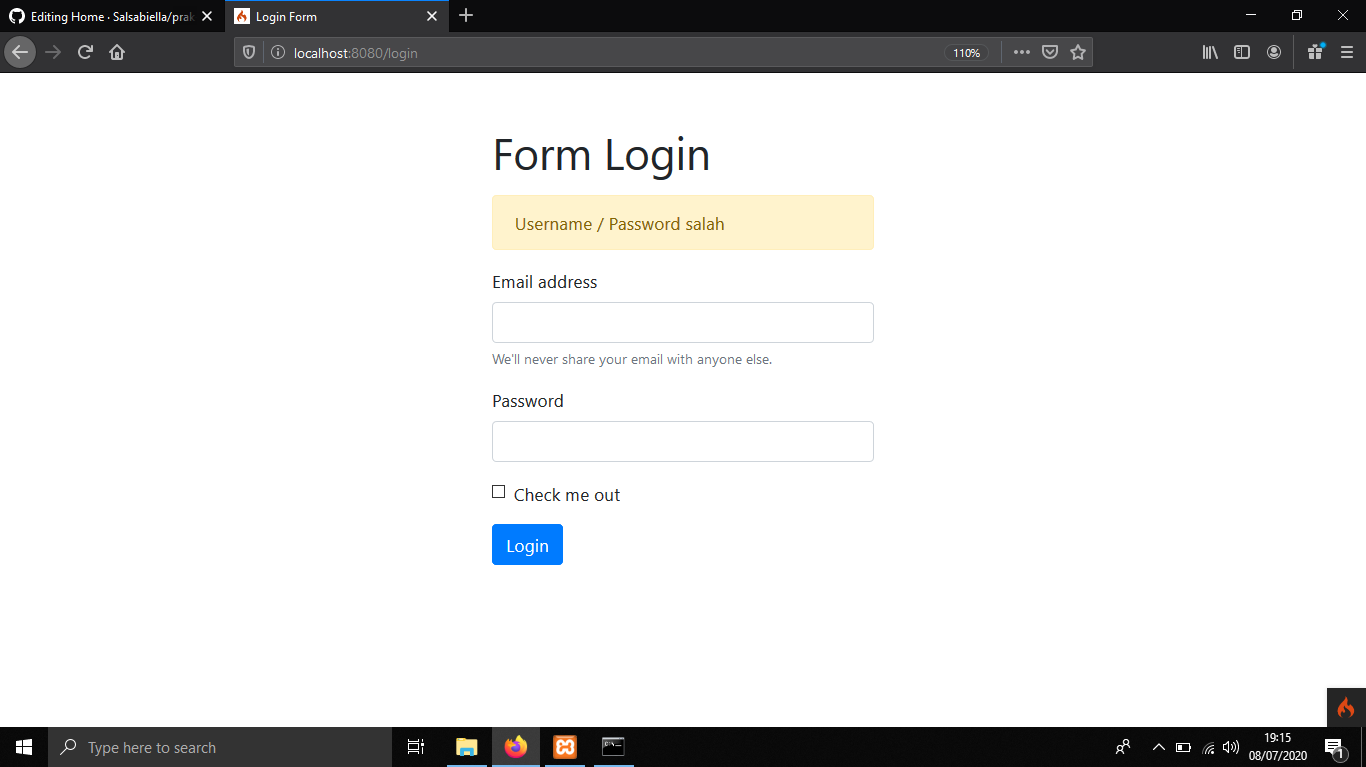Bookmark this page with star icon

[x=1078, y=52]
